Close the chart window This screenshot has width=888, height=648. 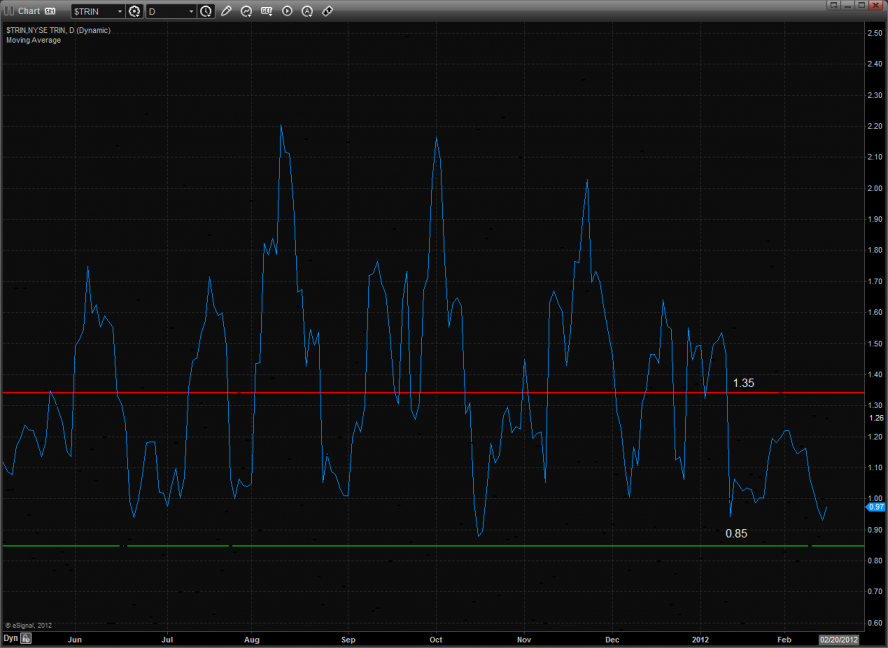pos(876,5)
